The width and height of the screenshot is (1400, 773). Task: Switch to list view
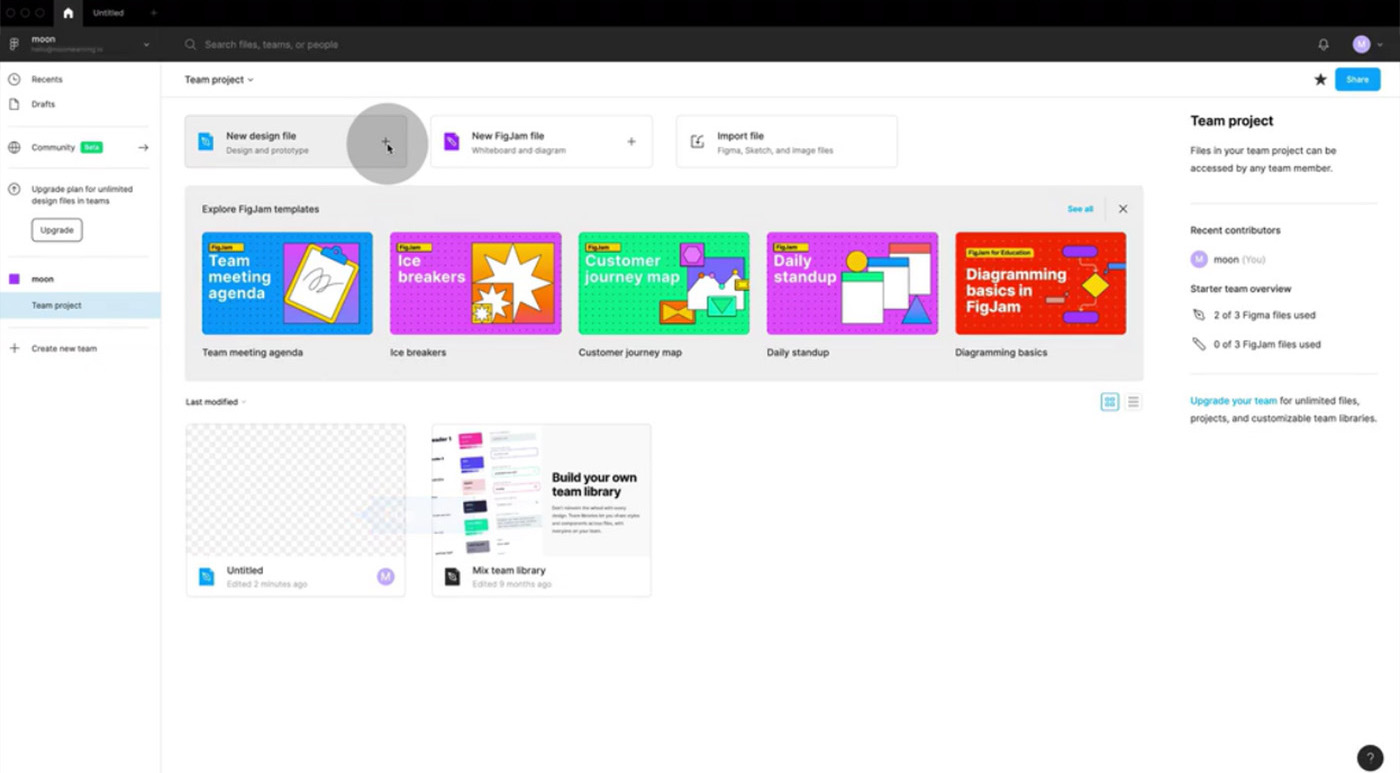pyautogui.click(x=1133, y=402)
